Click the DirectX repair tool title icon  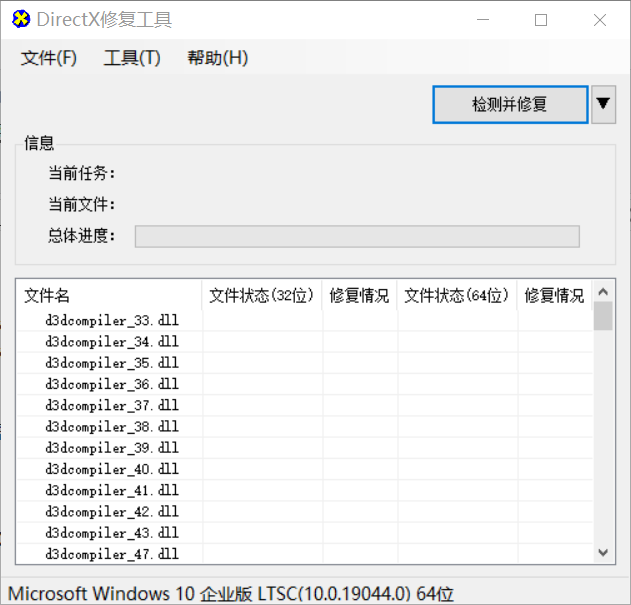pyautogui.click(x=21, y=19)
